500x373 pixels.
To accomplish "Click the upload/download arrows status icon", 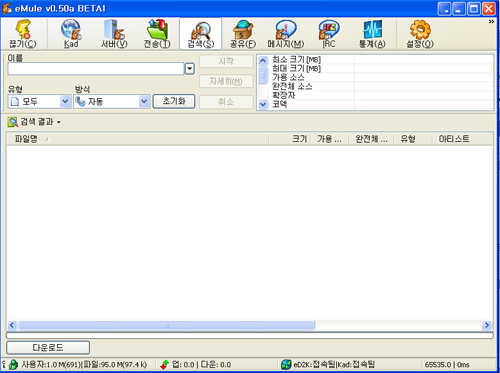I will click(x=164, y=364).
